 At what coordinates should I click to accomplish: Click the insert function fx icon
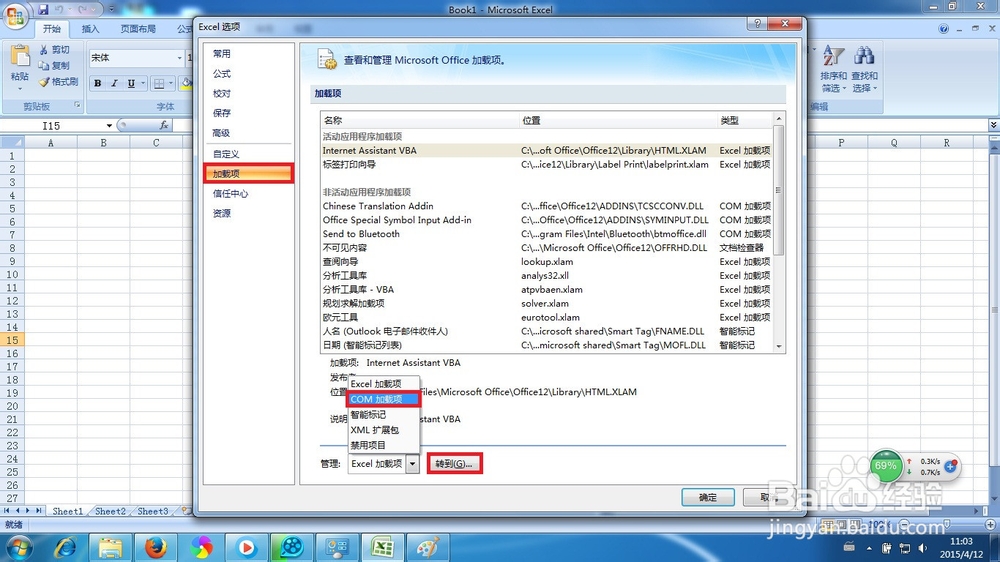pos(164,125)
